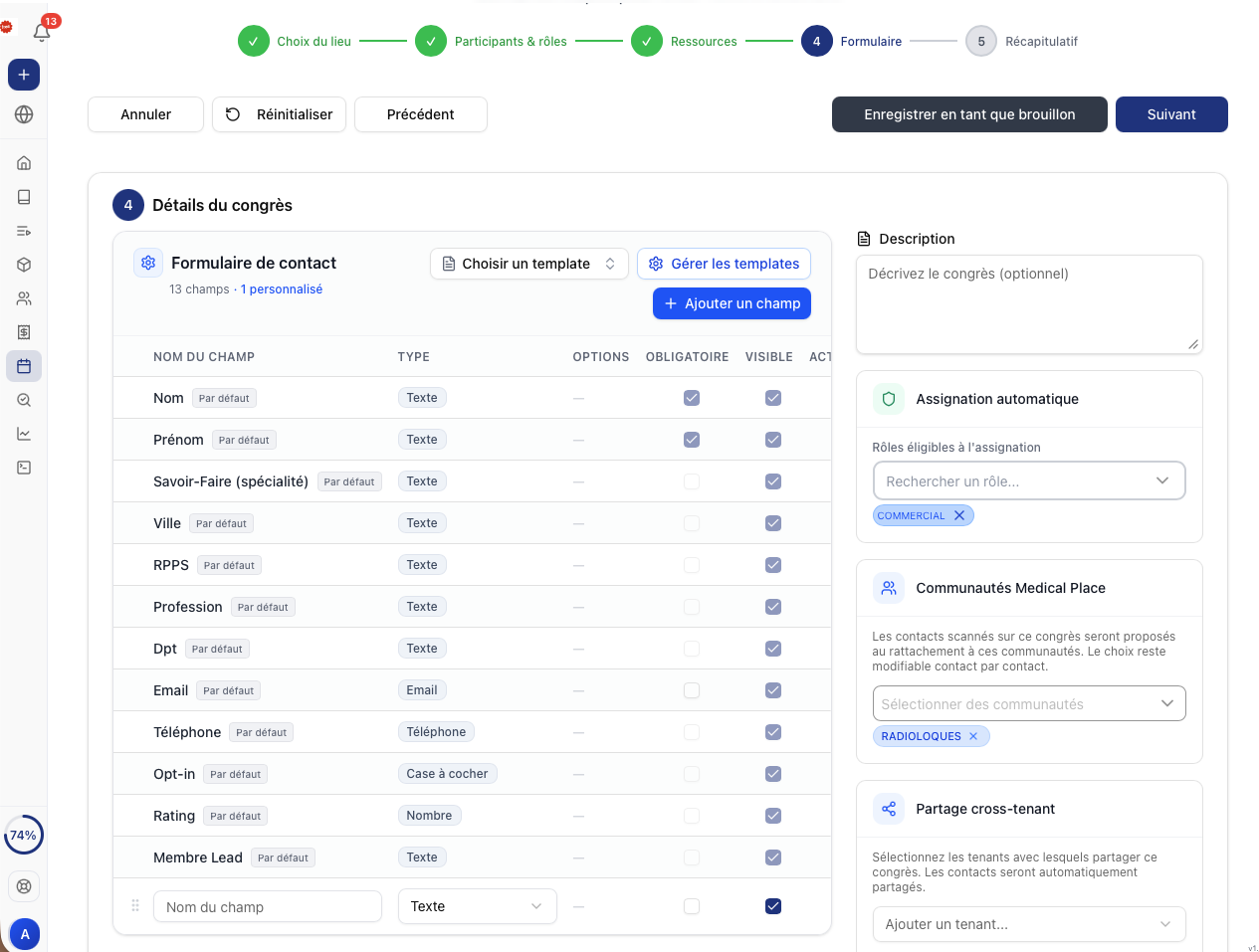Toggle Visible checkbox for Prénom
Screen dimensions: 1259x952
(773, 440)
